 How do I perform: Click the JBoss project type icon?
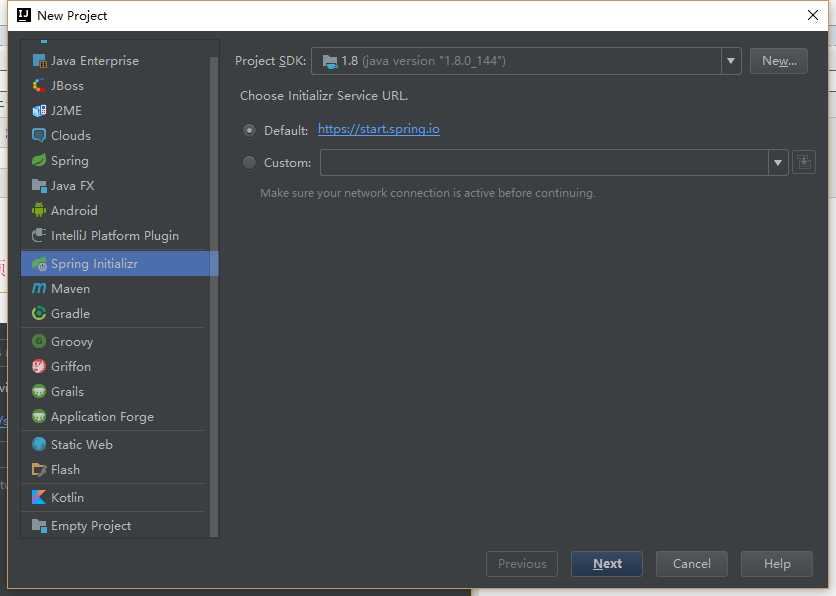pos(39,85)
